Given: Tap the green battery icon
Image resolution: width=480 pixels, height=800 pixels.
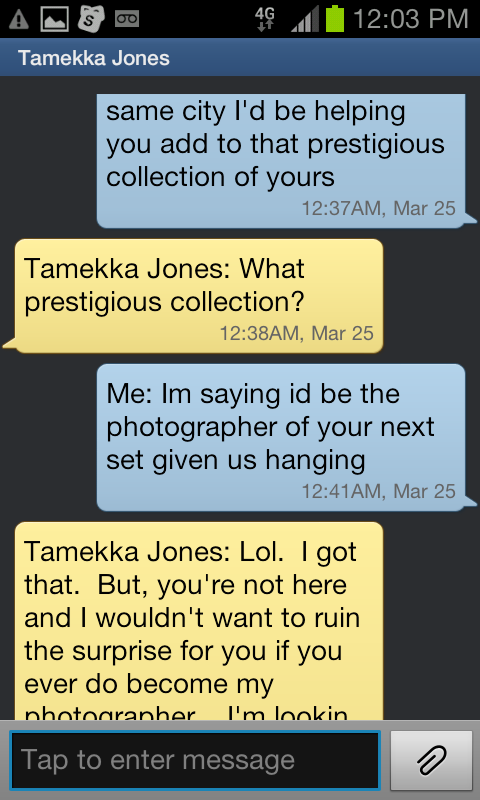Looking at the screenshot, I should pos(335,18).
